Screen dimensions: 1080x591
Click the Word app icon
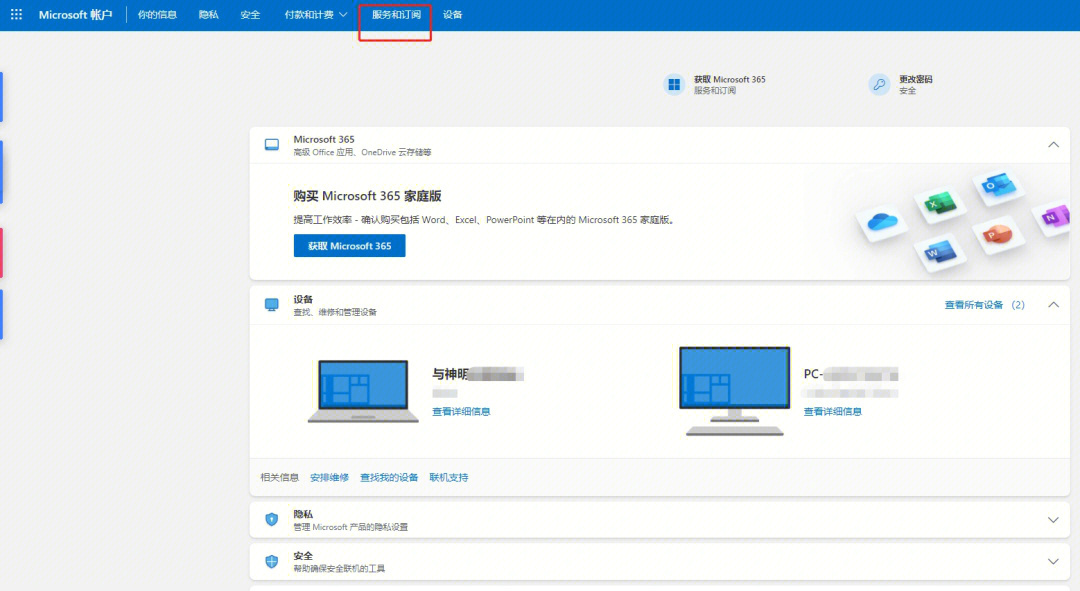939,252
